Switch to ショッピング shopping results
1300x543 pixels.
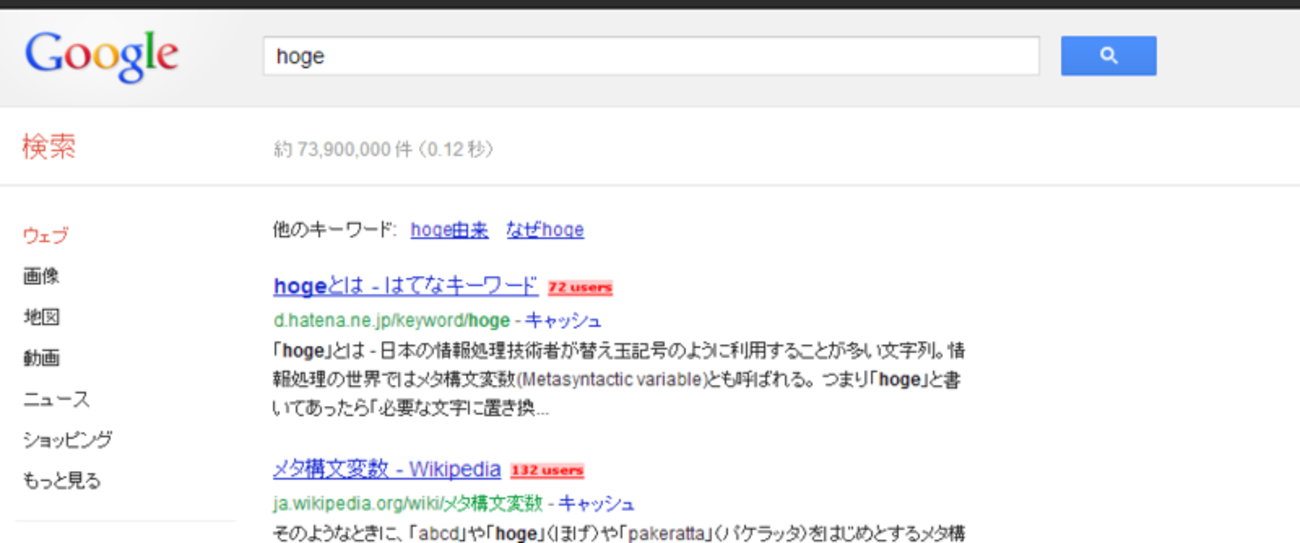point(67,440)
